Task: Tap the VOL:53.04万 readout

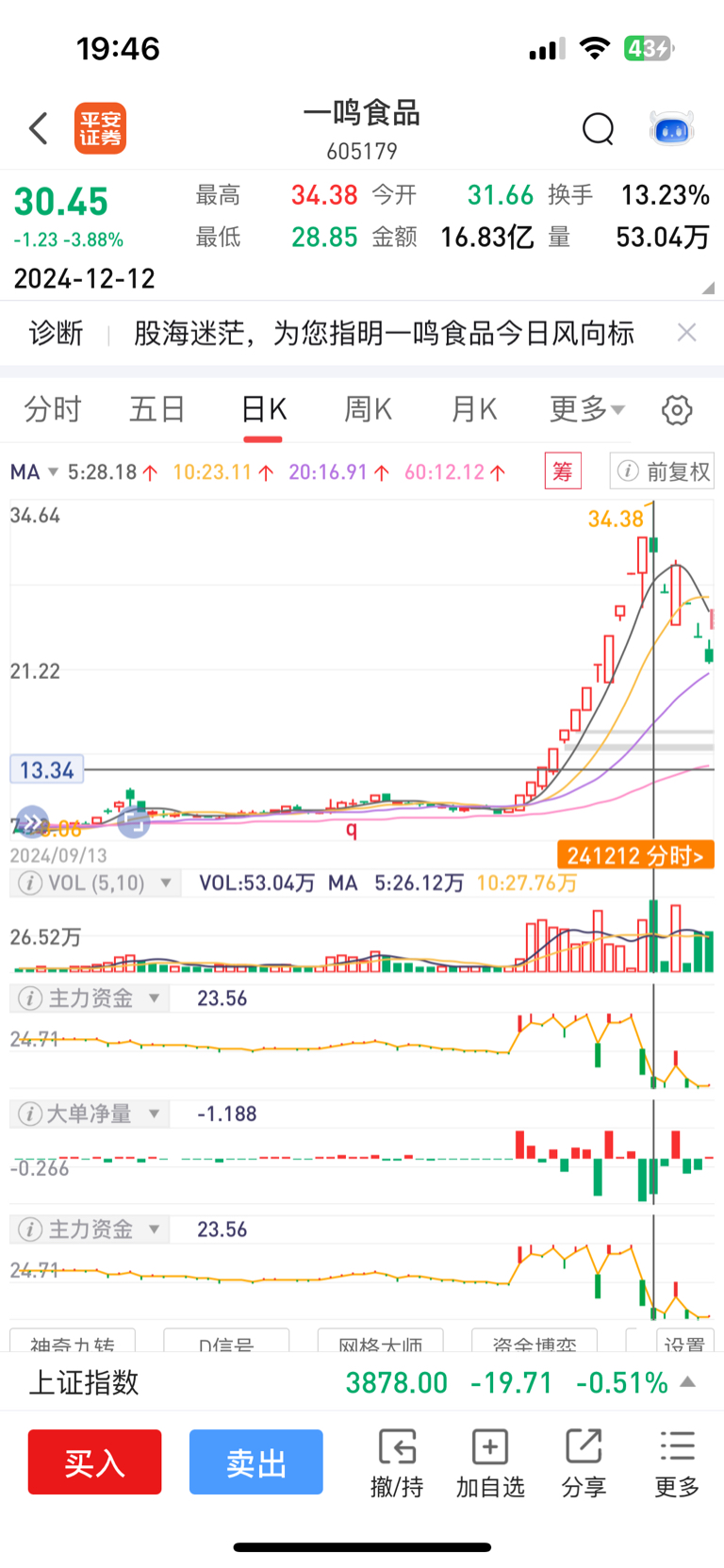Action: 256,883
